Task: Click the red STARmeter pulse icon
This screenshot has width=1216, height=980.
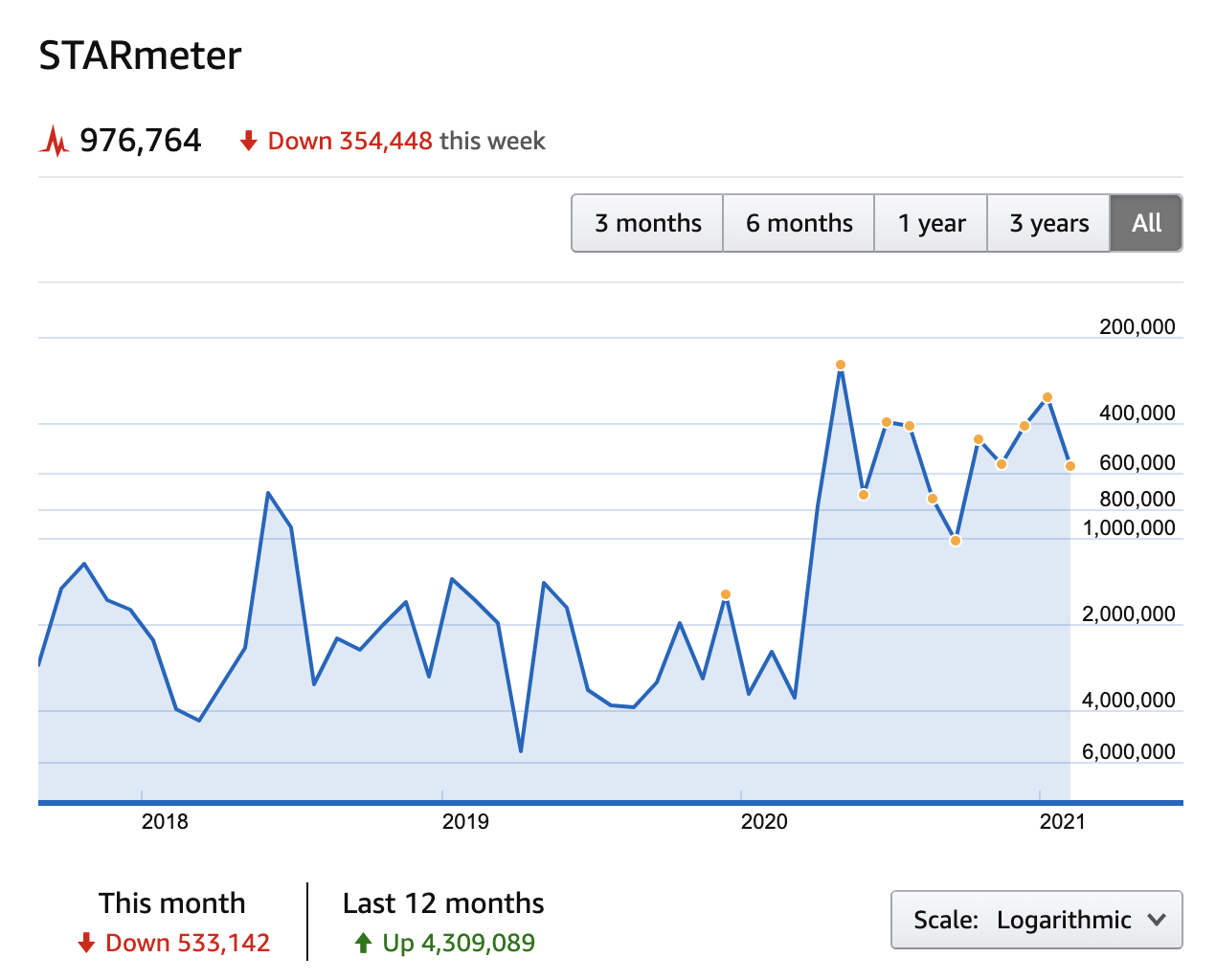Action: point(54,142)
